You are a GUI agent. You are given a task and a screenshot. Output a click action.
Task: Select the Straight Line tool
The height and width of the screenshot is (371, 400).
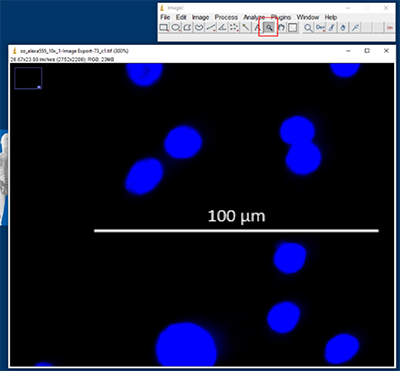[x=211, y=28]
